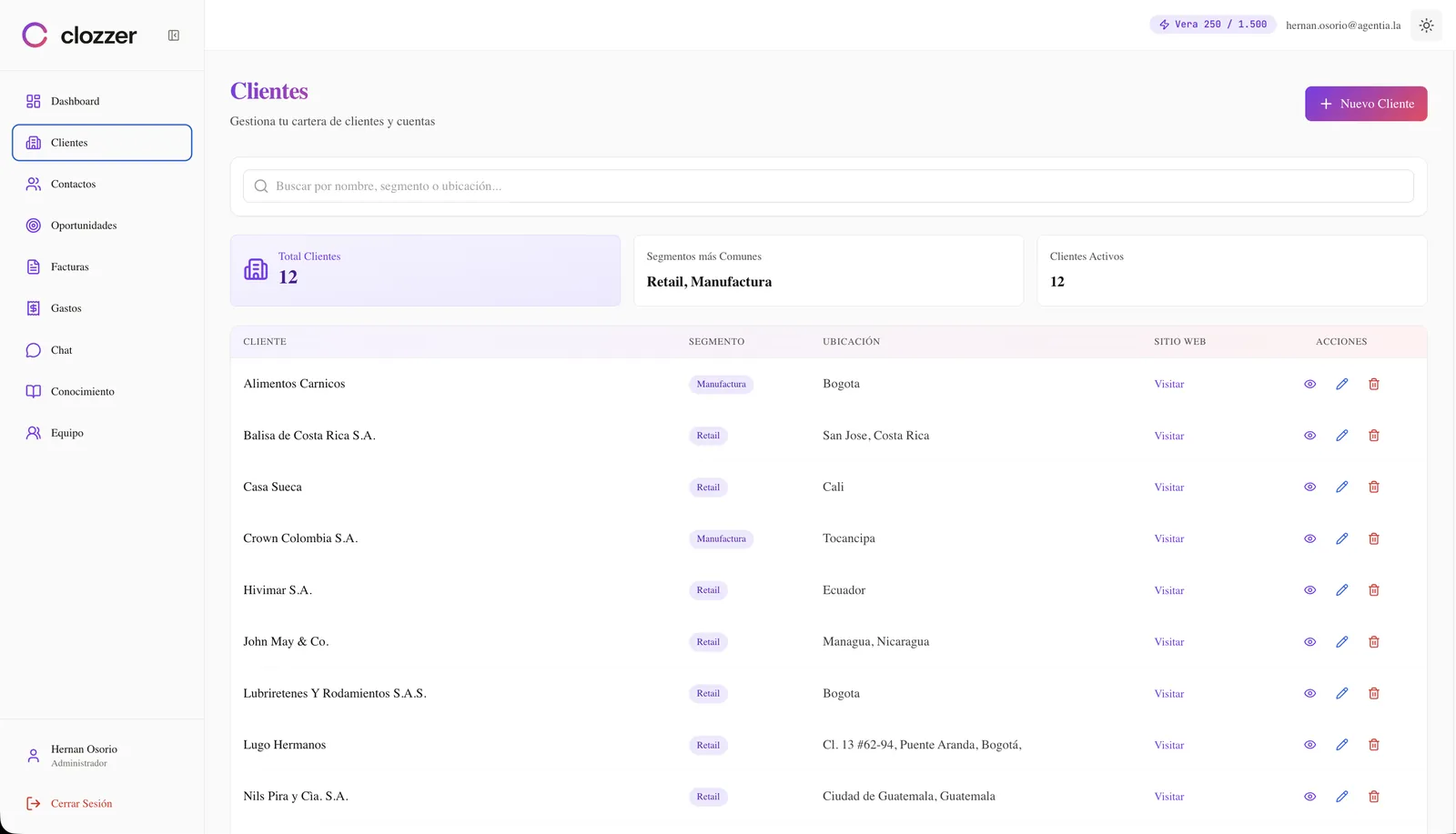Click the Vera 250 / 1.500 credits badge
This screenshot has width=1456, height=834.
tap(1212, 25)
